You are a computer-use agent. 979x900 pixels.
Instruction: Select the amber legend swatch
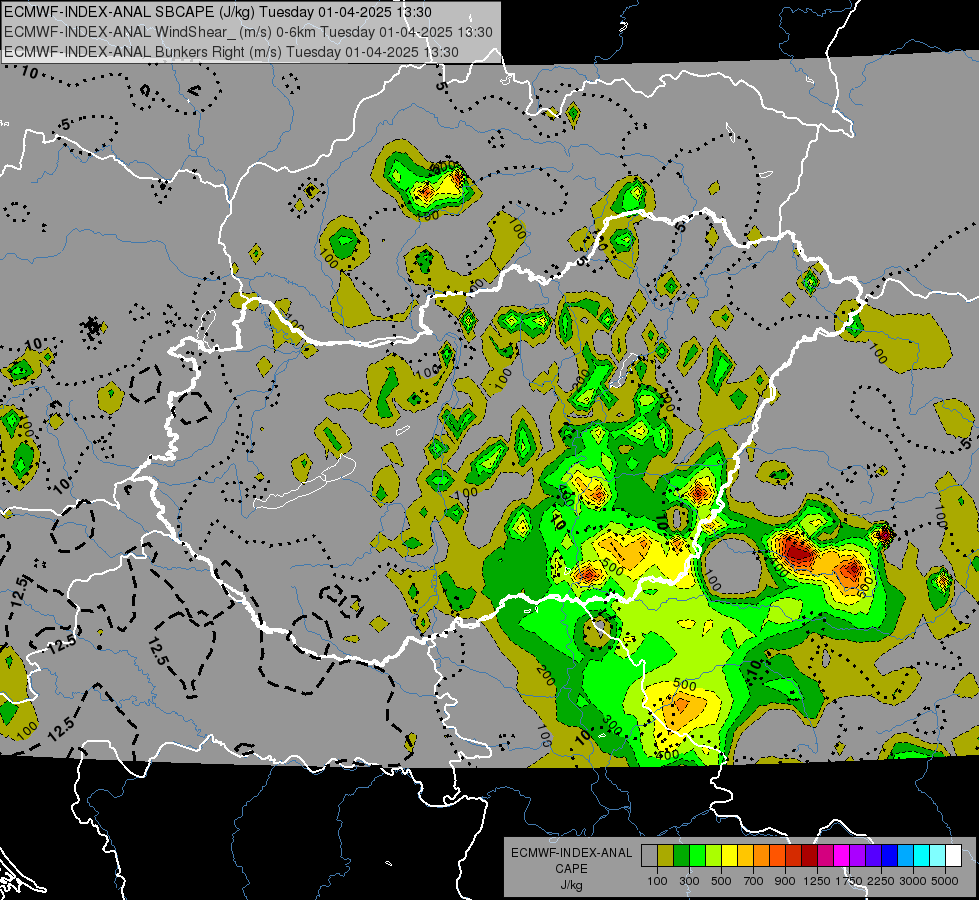point(745,856)
